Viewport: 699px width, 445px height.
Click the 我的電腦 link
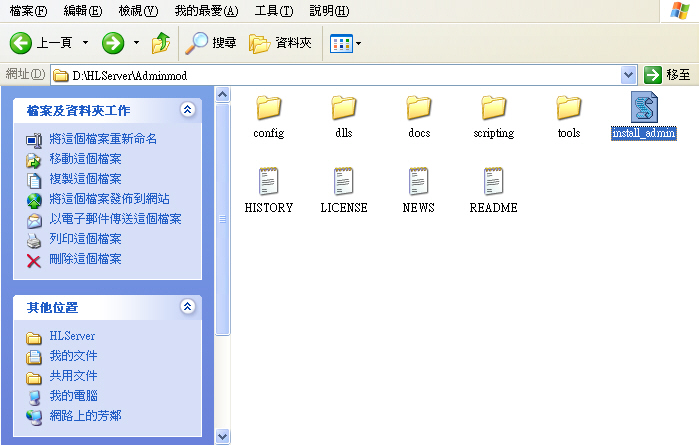pos(73,396)
